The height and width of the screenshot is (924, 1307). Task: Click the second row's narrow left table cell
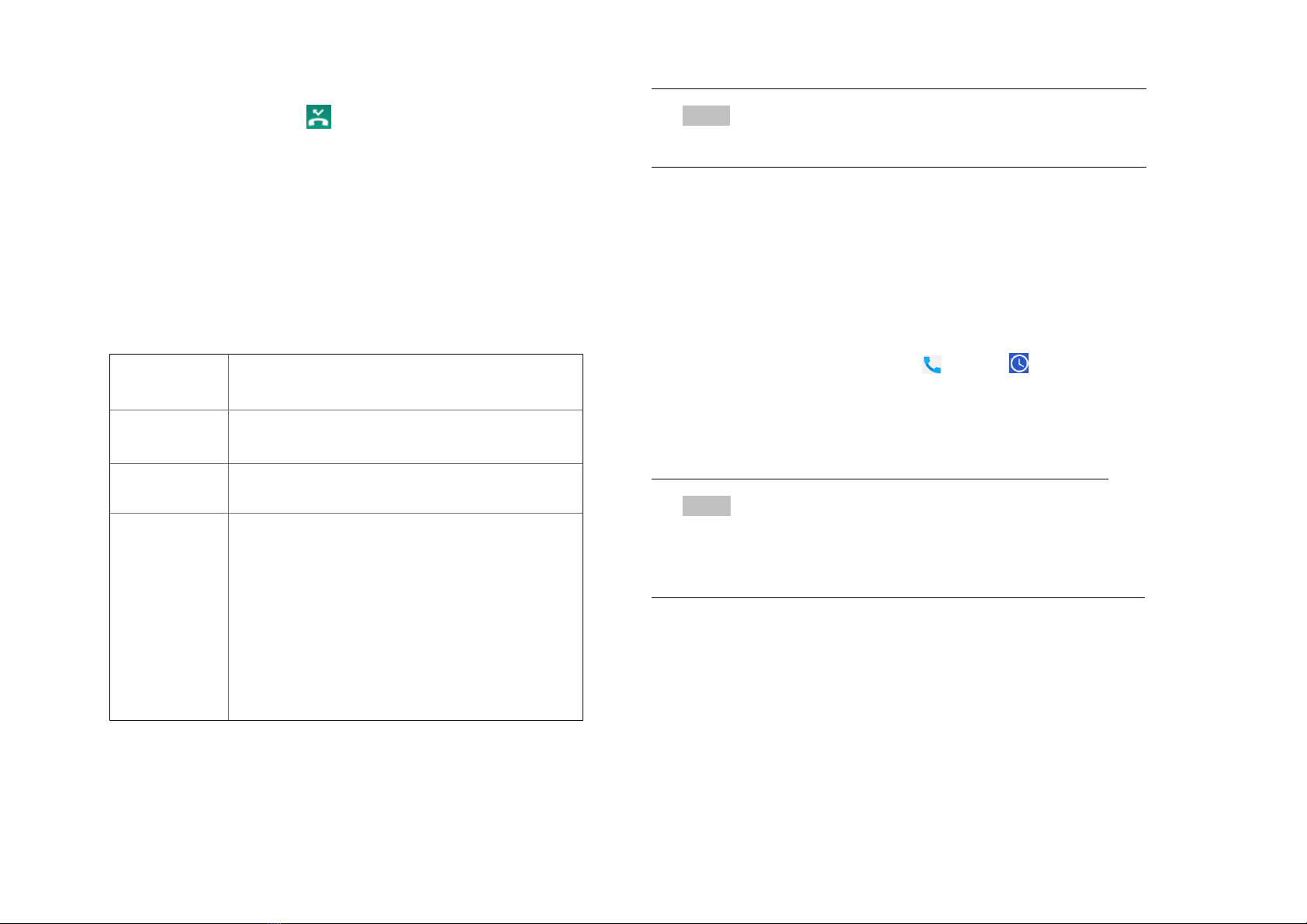click(169, 437)
